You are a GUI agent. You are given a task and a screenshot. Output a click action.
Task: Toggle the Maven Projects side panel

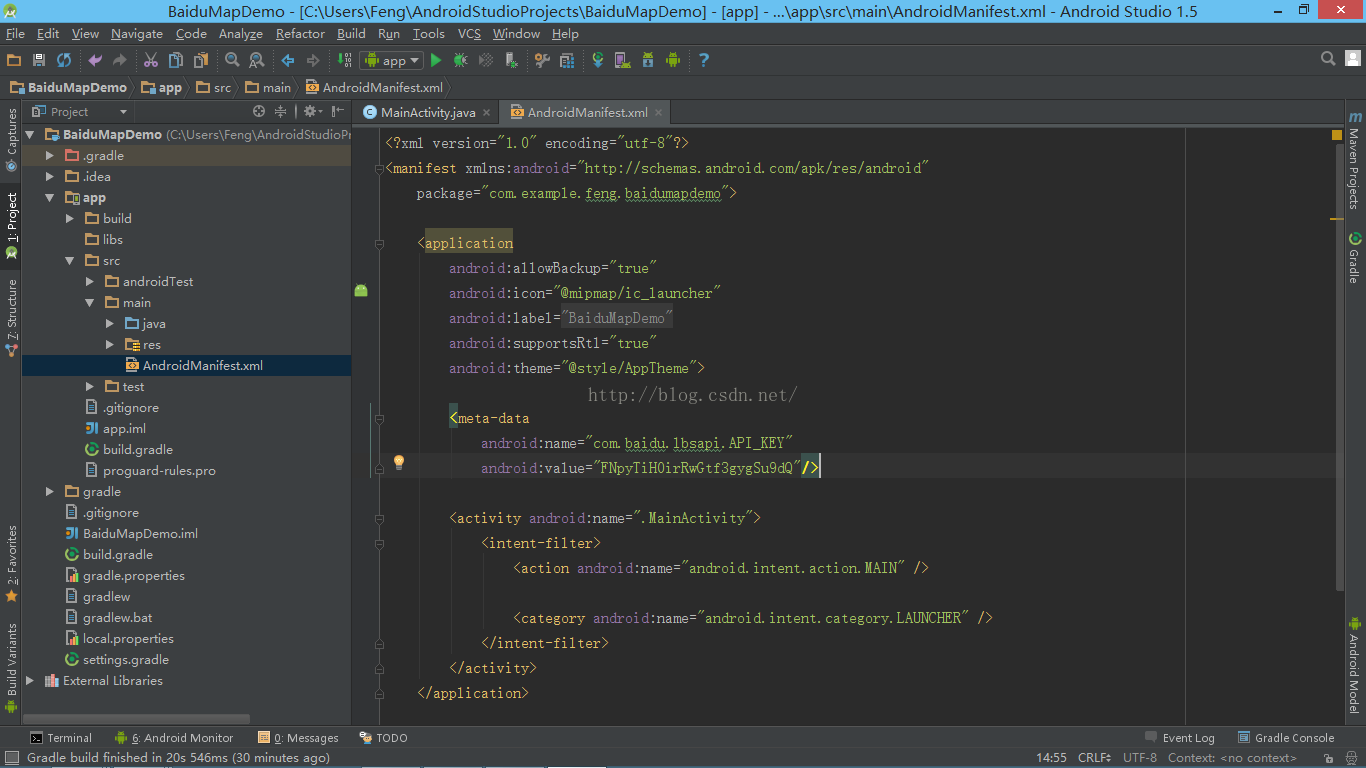point(1354,161)
